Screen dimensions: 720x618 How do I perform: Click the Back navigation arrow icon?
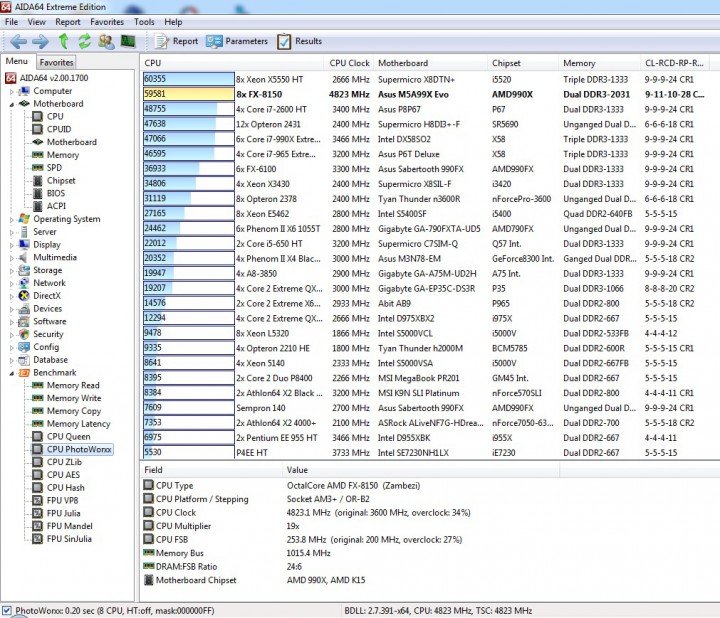point(18,42)
